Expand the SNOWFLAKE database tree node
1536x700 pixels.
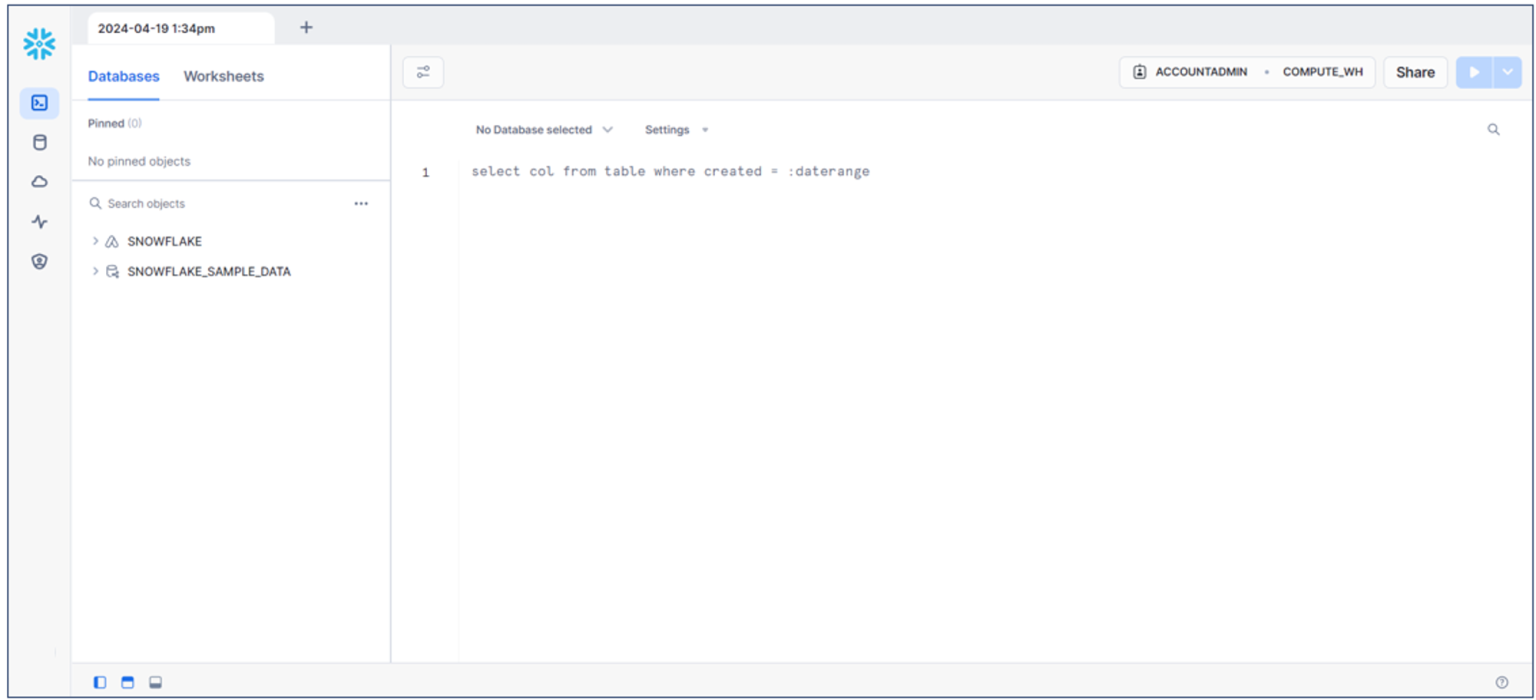coord(95,241)
